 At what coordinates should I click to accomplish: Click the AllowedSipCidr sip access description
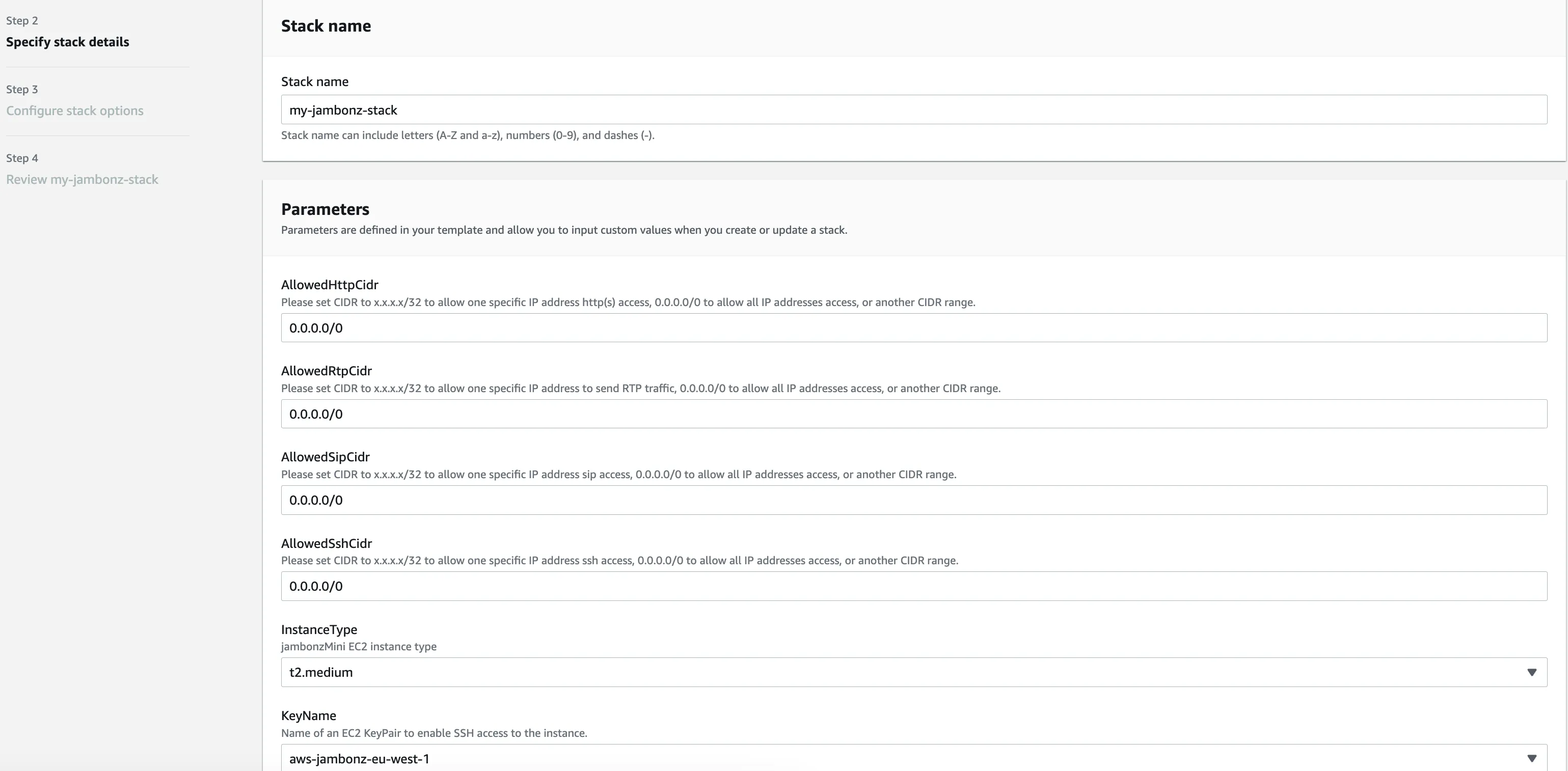coord(618,475)
